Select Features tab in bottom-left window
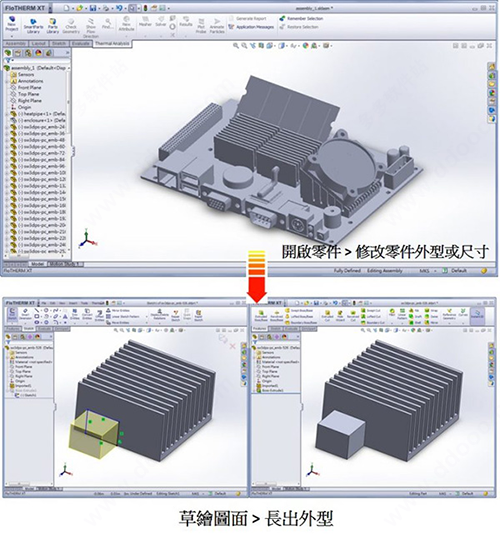The image size is (500, 539). pos(12,329)
